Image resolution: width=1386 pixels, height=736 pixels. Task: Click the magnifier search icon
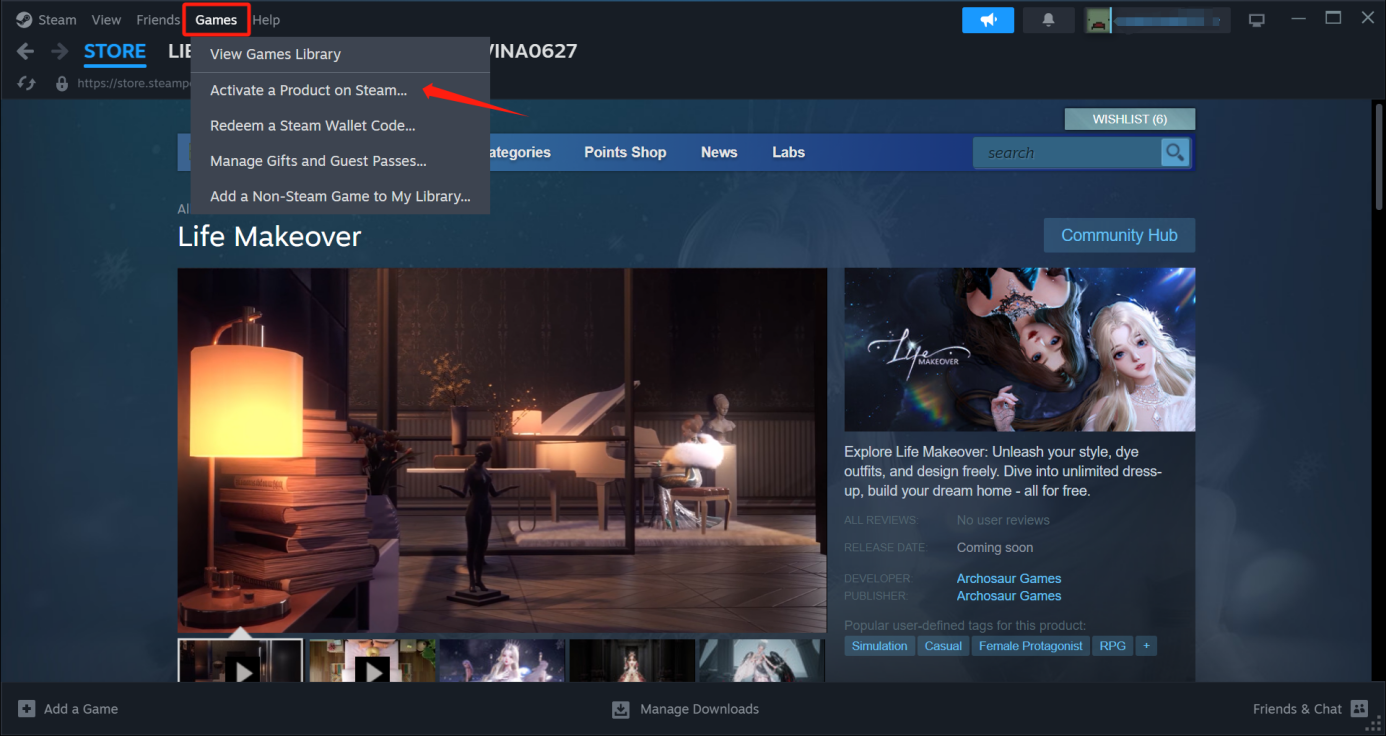point(1175,153)
